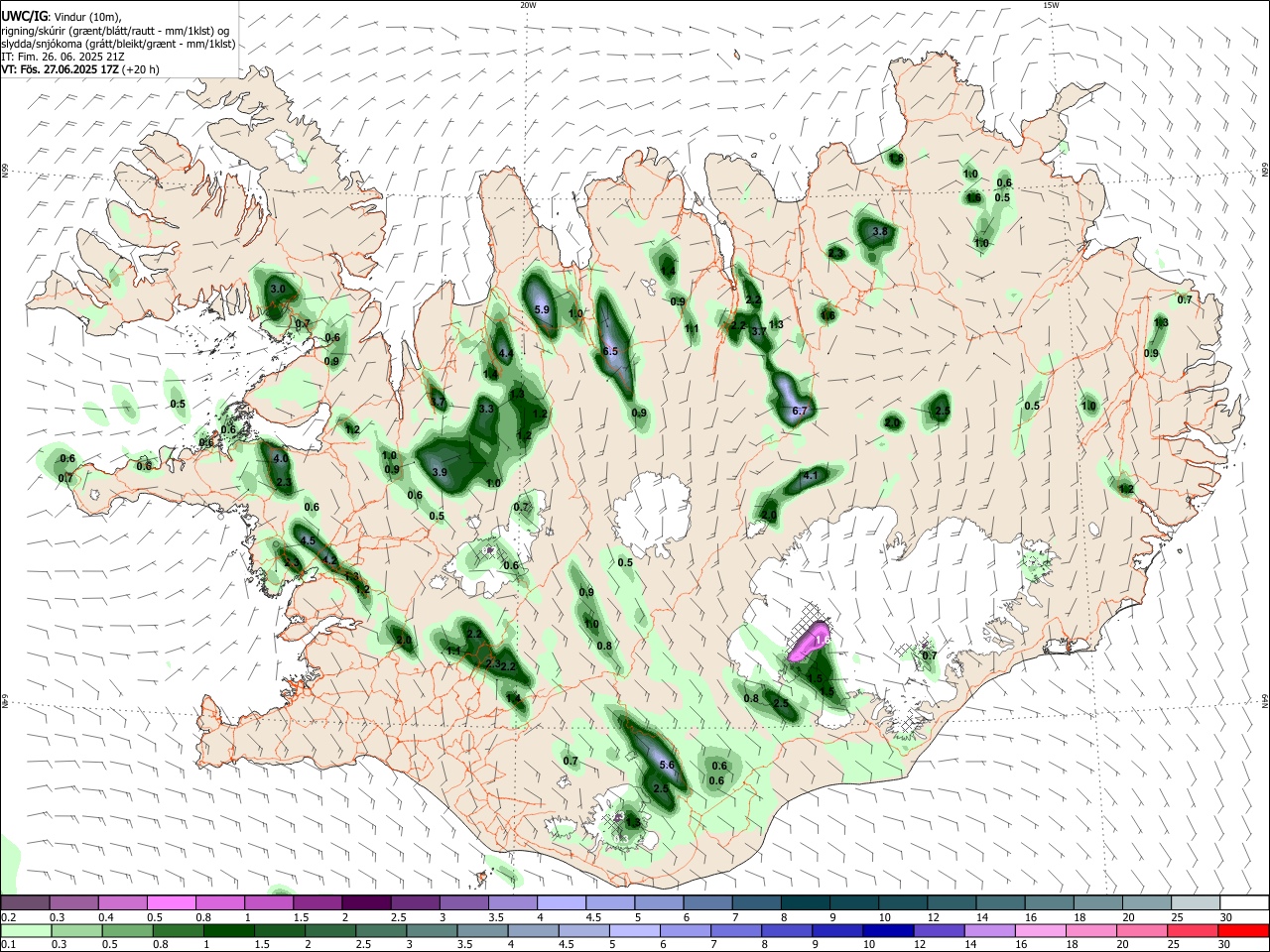
Task: Select the darkest green 1–1.5 rain scale swatch
Action: pyautogui.click(x=230, y=930)
